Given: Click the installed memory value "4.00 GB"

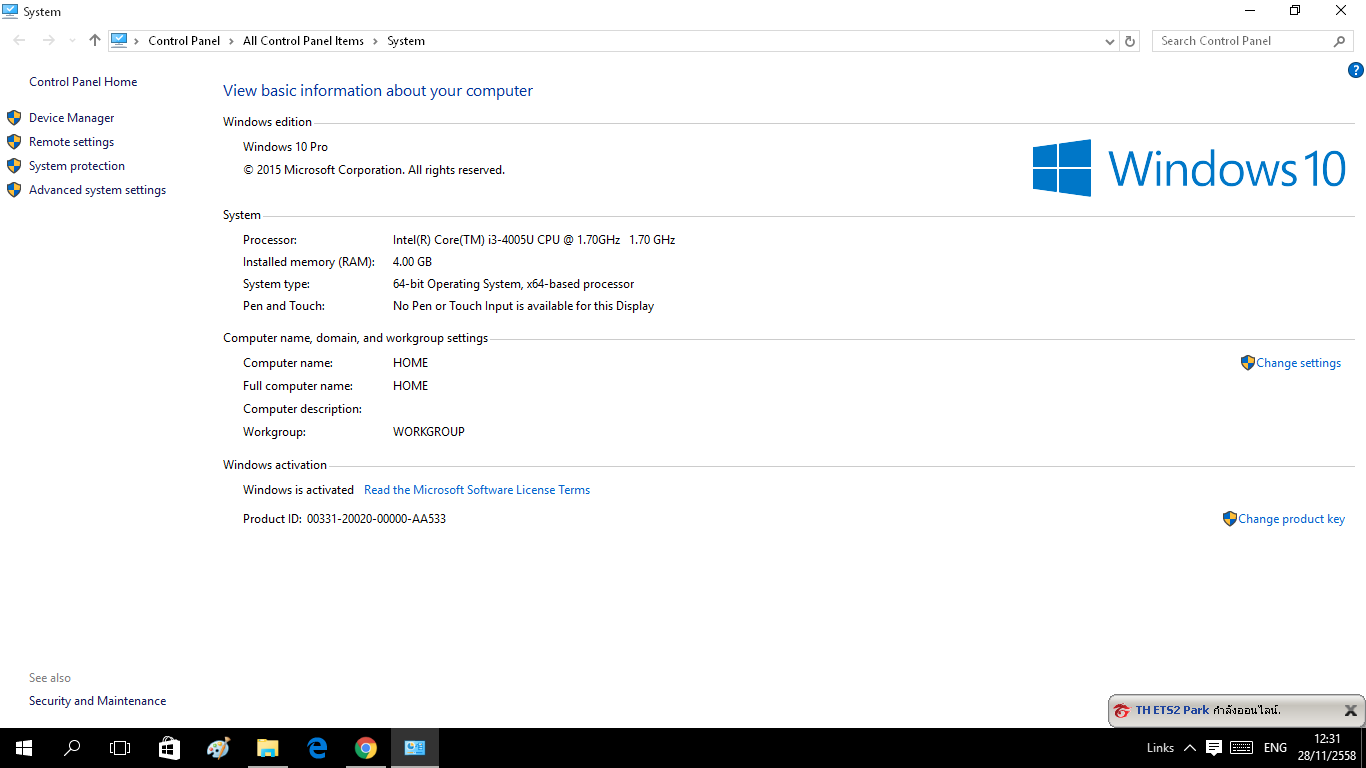Looking at the screenshot, I should tap(412, 262).
